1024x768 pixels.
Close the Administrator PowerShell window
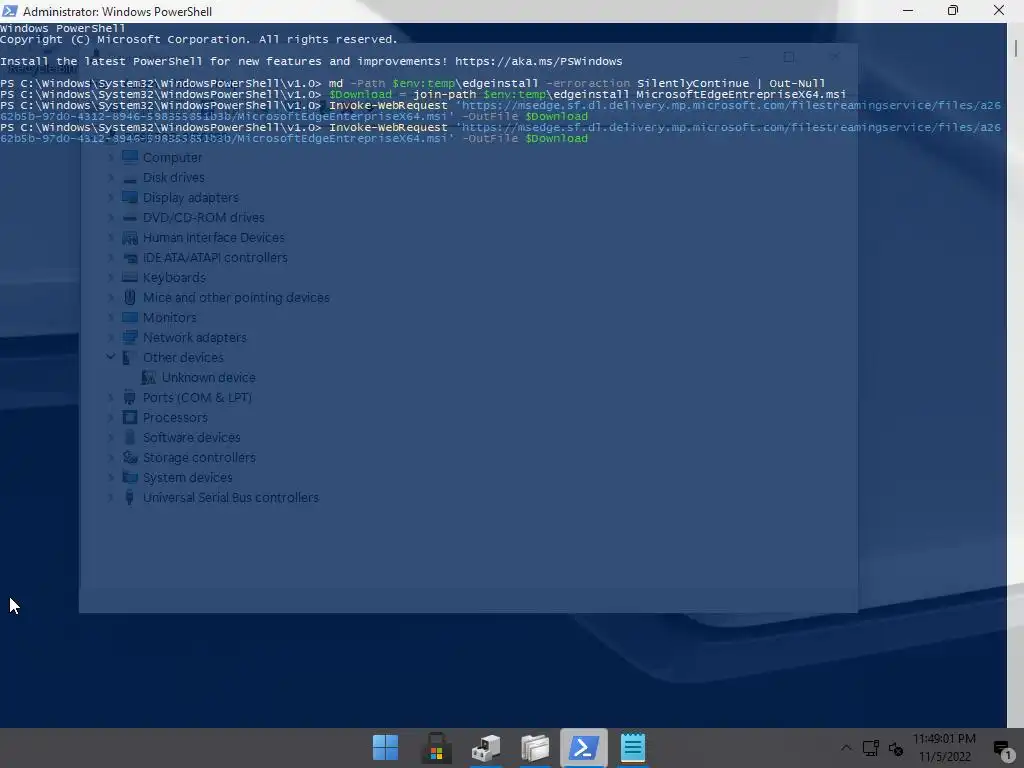(x=999, y=11)
